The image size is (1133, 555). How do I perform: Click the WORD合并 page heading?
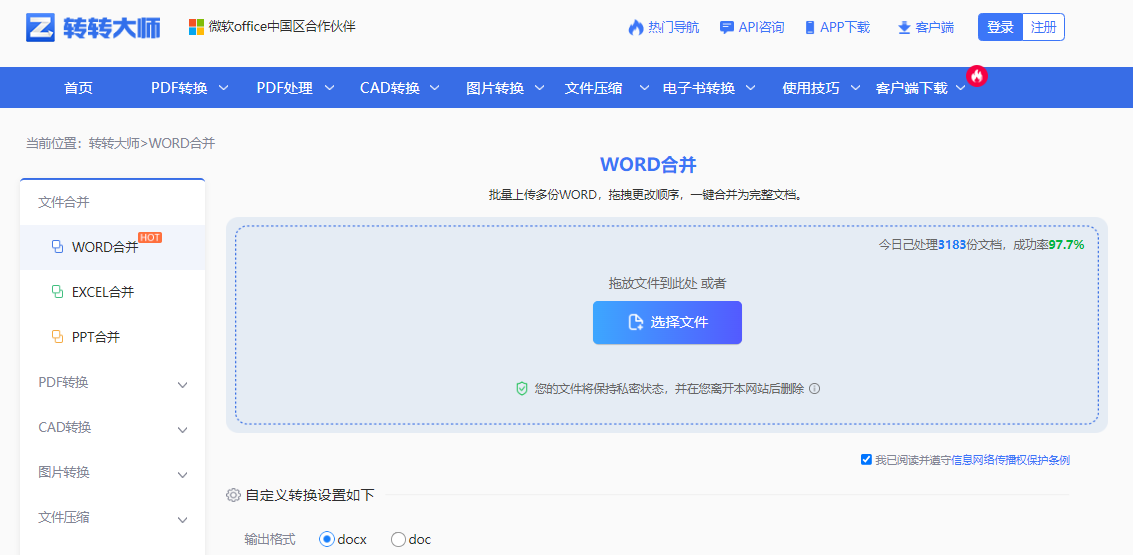[648, 164]
